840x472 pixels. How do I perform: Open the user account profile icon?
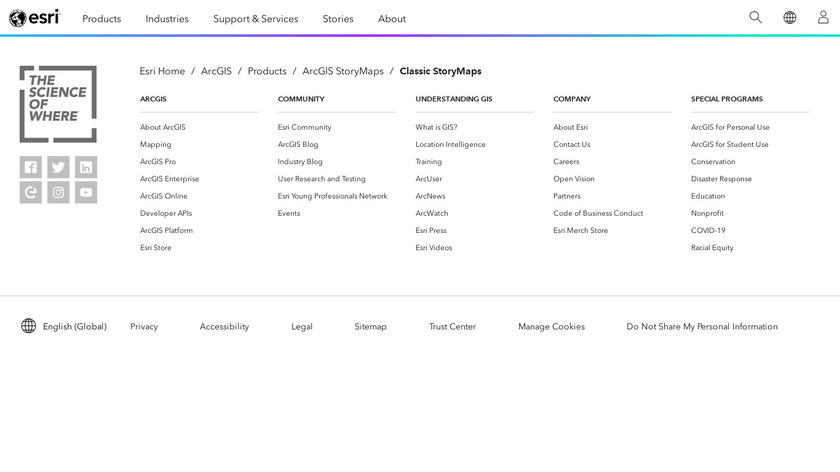[x=823, y=18]
